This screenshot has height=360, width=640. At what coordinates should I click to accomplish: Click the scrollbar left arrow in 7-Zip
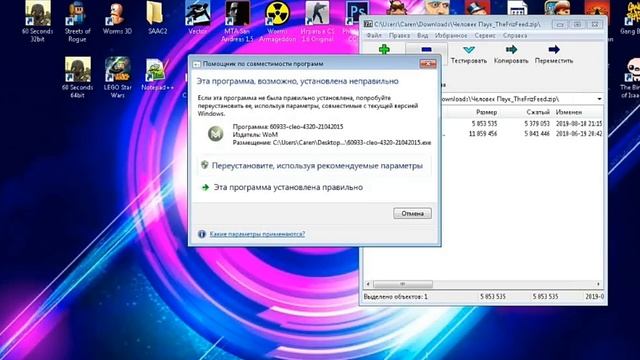click(x=368, y=284)
